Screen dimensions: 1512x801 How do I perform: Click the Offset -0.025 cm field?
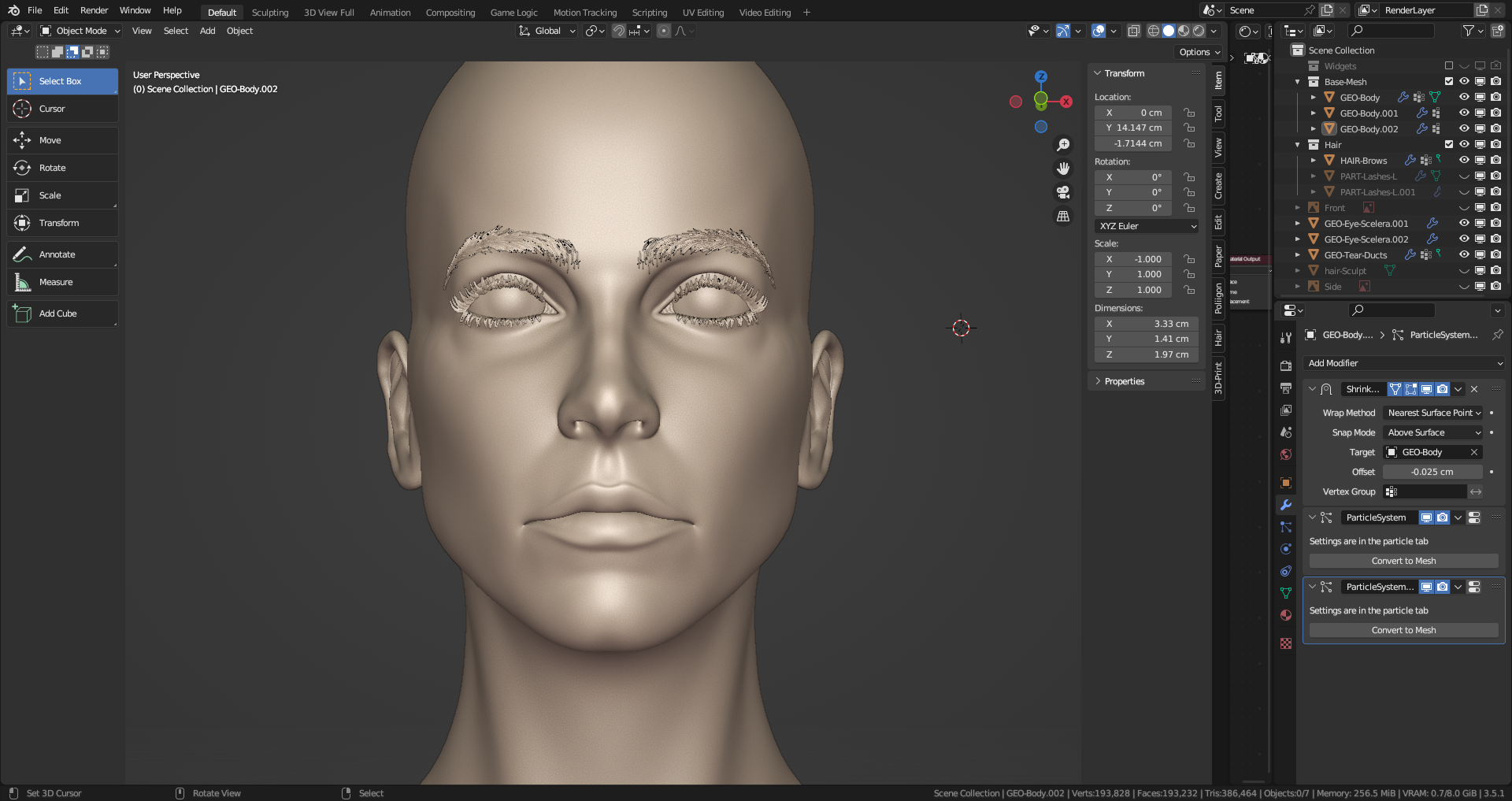pyautogui.click(x=1432, y=472)
